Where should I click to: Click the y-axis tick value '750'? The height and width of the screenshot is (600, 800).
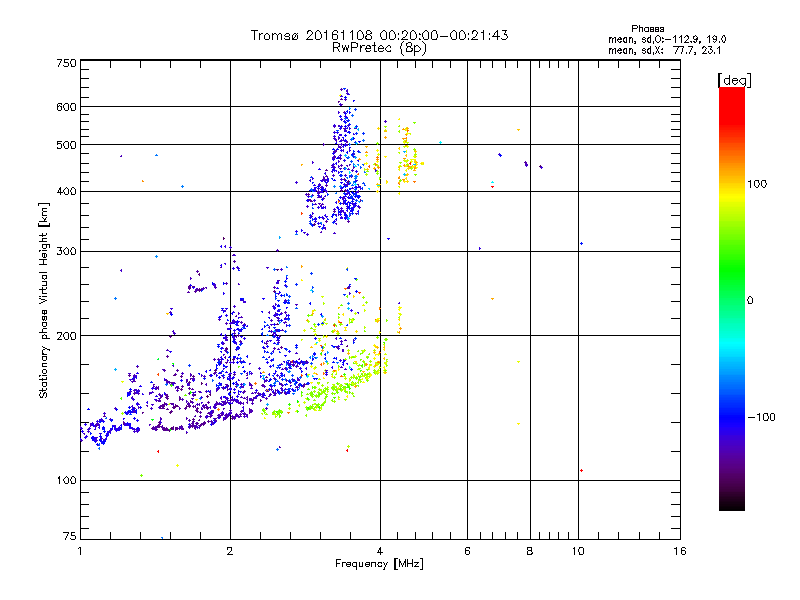pos(66,63)
